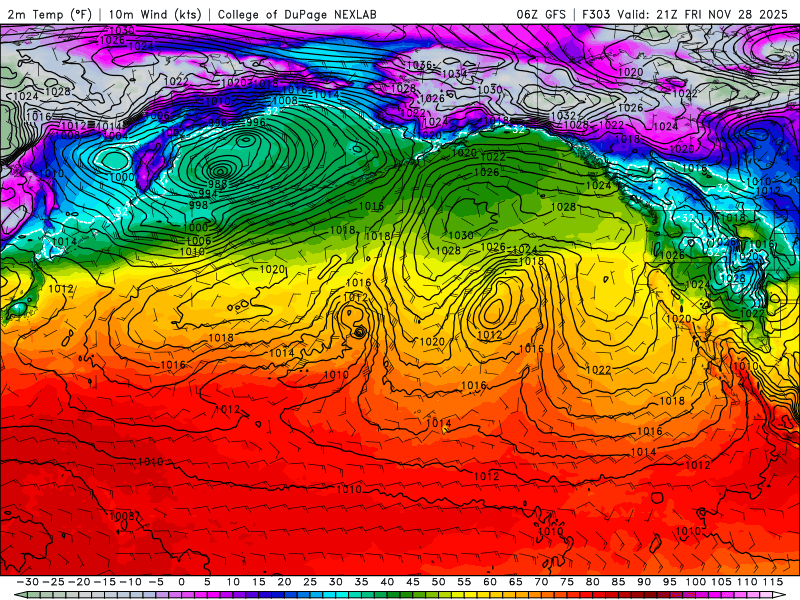Viewport: 800px width, 600px height.
Task: Click the "2m Temp (°F)" header label
Action: [x=49, y=14]
